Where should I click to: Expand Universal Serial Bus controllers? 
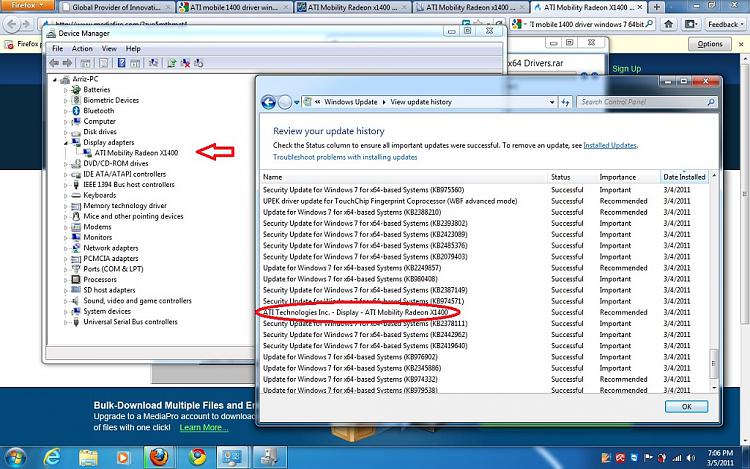[66, 322]
